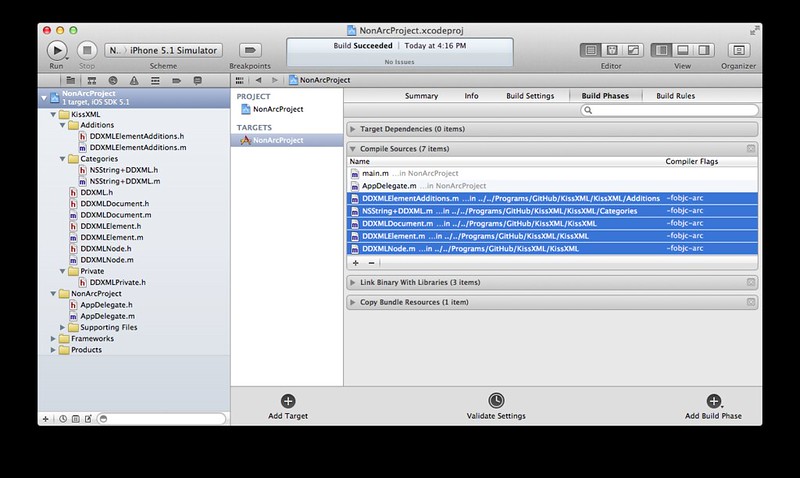800x478 pixels.
Task: Show the Breakpoint navigator
Action: coord(177,81)
